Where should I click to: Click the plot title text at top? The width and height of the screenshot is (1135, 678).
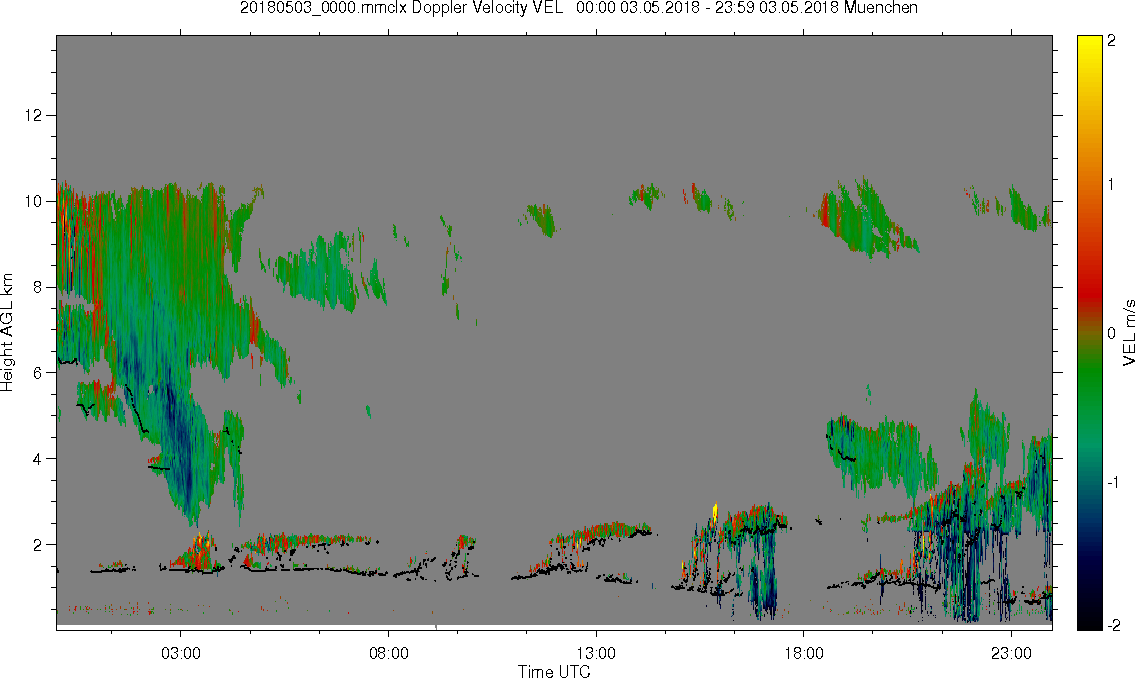point(579,8)
